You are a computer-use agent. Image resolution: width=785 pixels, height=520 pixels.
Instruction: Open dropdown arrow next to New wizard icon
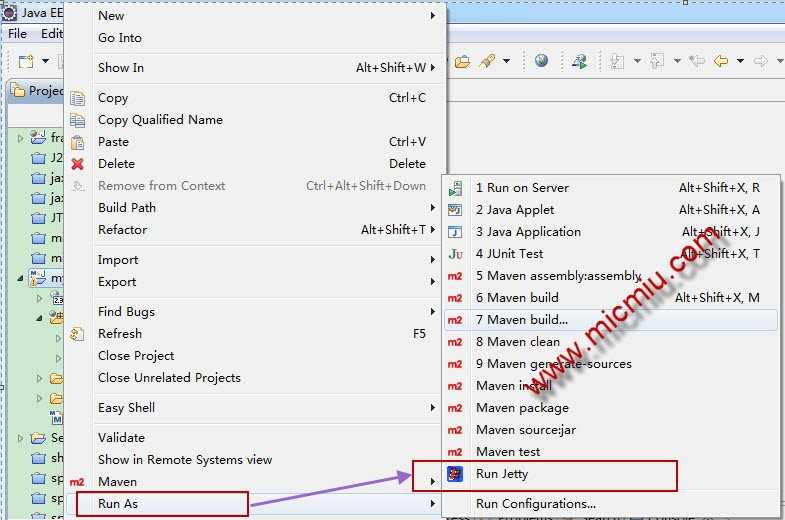point(46,62)
